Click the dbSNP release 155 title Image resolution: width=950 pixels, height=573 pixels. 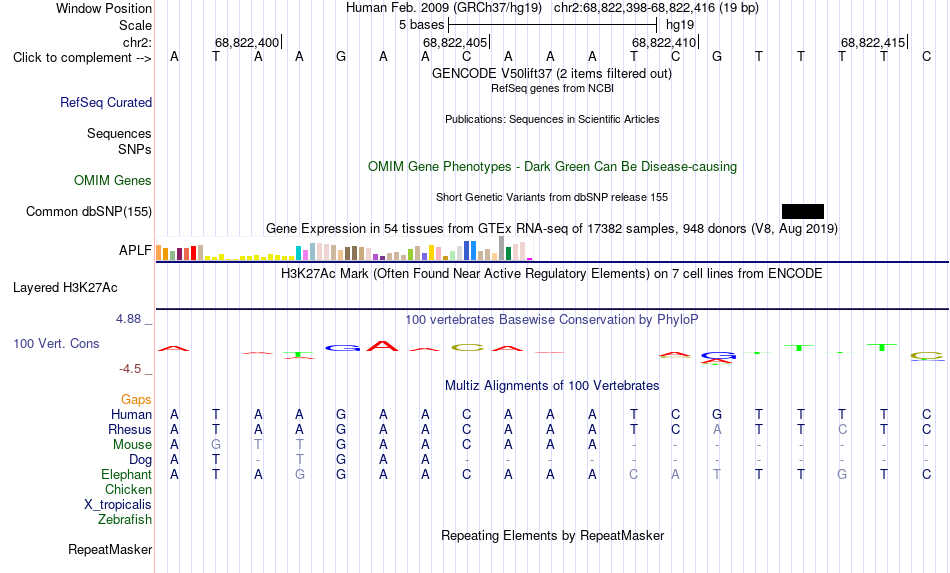pos(552,197)
